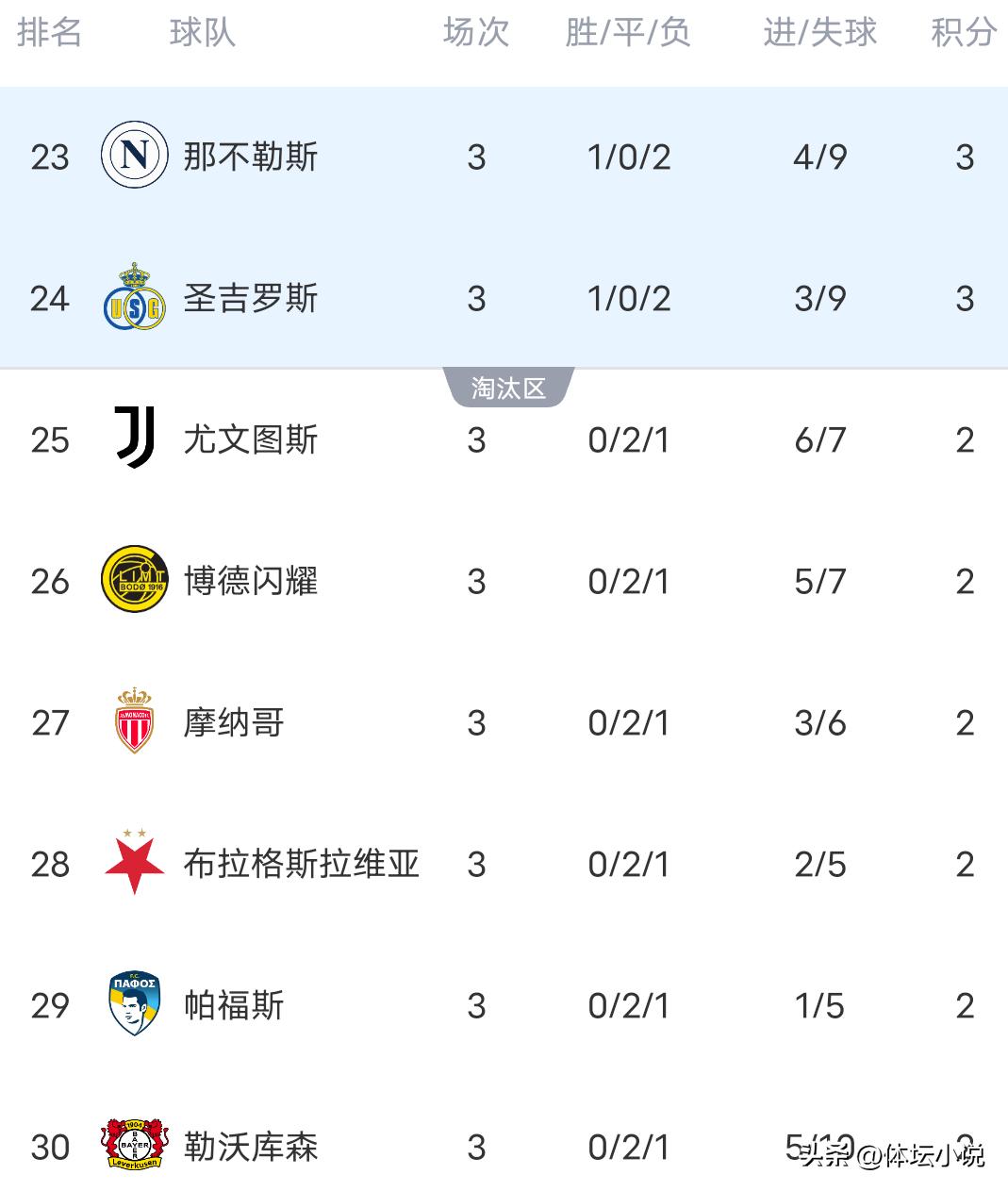Click the Bodø/Glimt yellow round badge
This screenshot has width=1008, height=1191.
pyautogui.click(x=134, y=580)
